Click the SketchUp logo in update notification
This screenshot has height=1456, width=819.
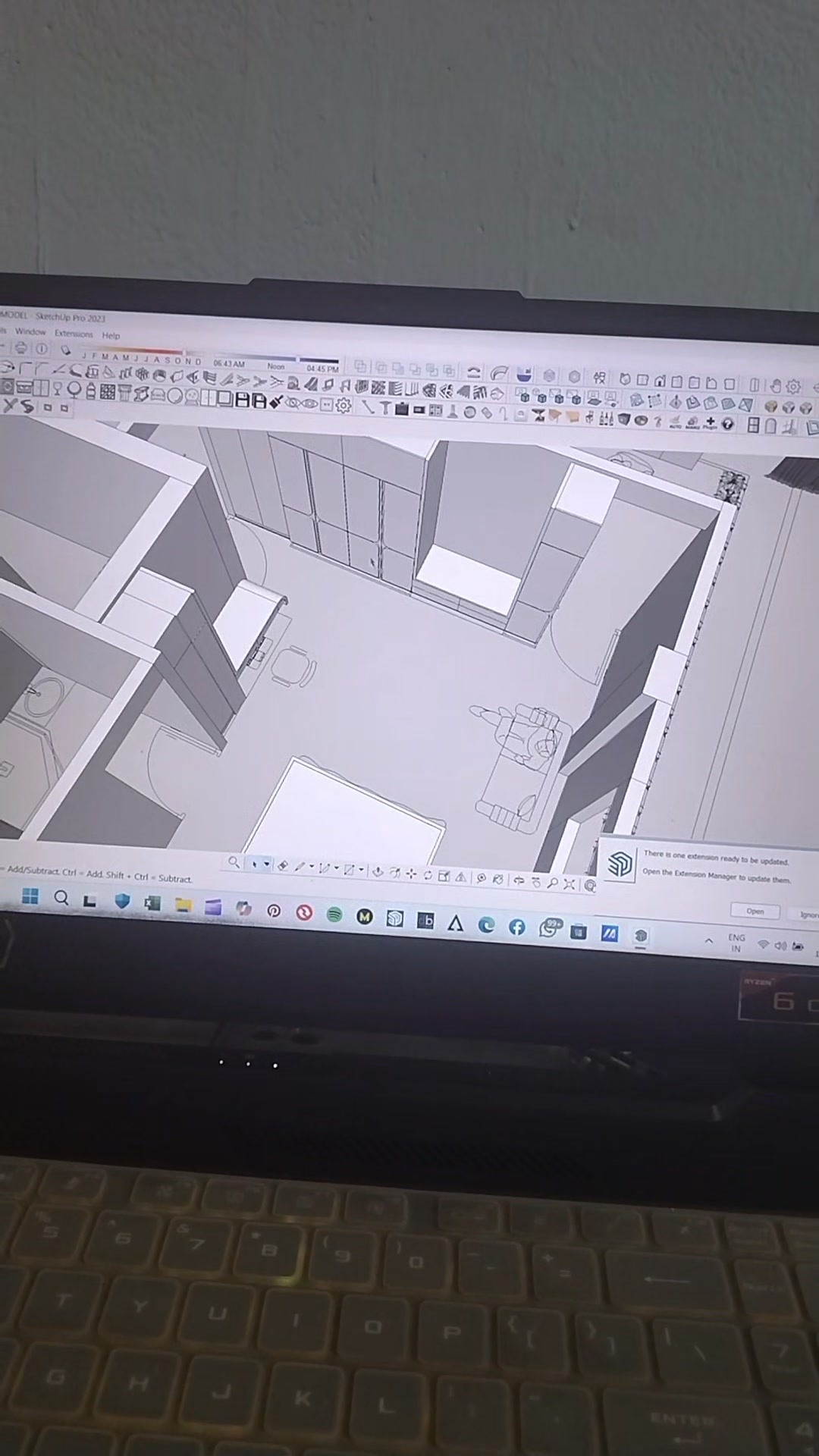click(x=620, y=864)
